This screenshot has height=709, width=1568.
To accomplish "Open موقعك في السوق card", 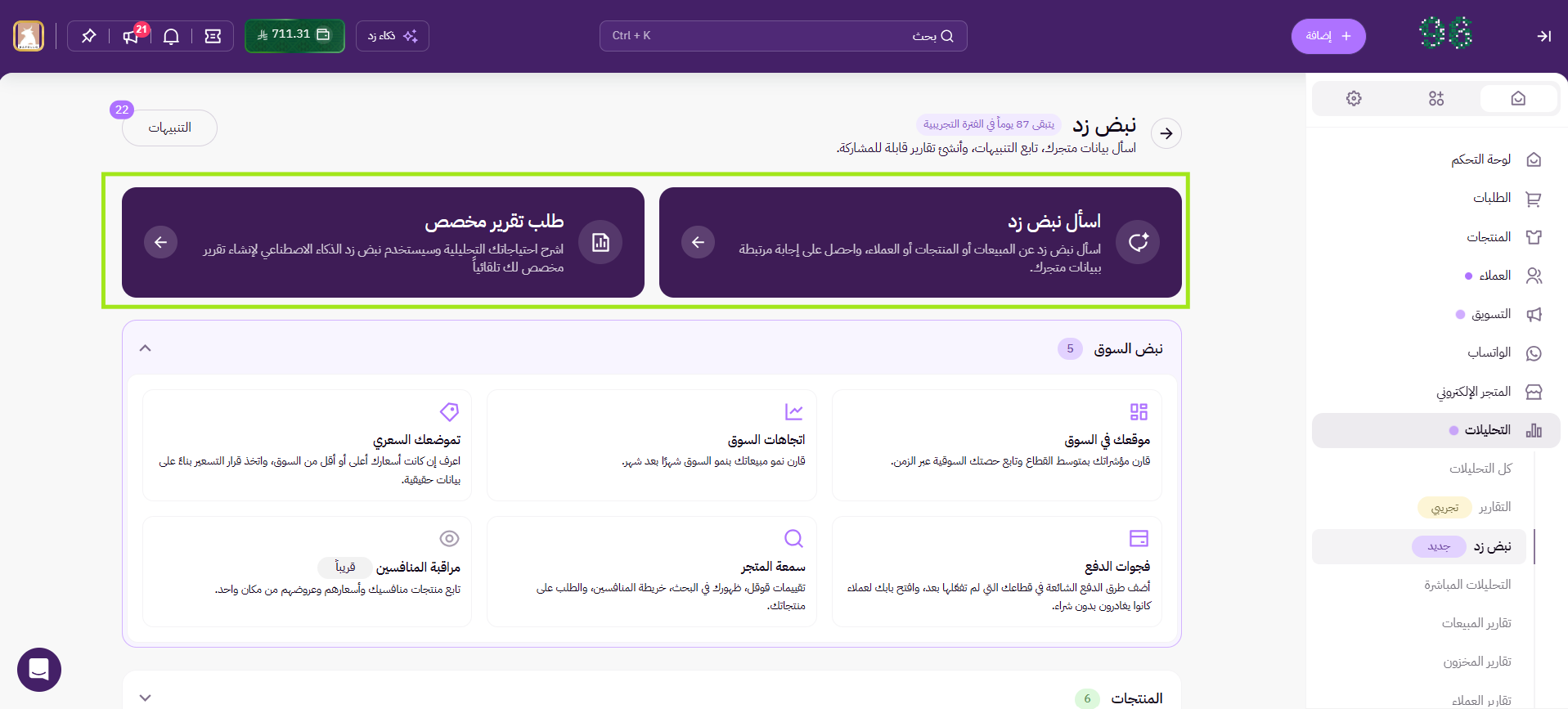I will [997, 445].
